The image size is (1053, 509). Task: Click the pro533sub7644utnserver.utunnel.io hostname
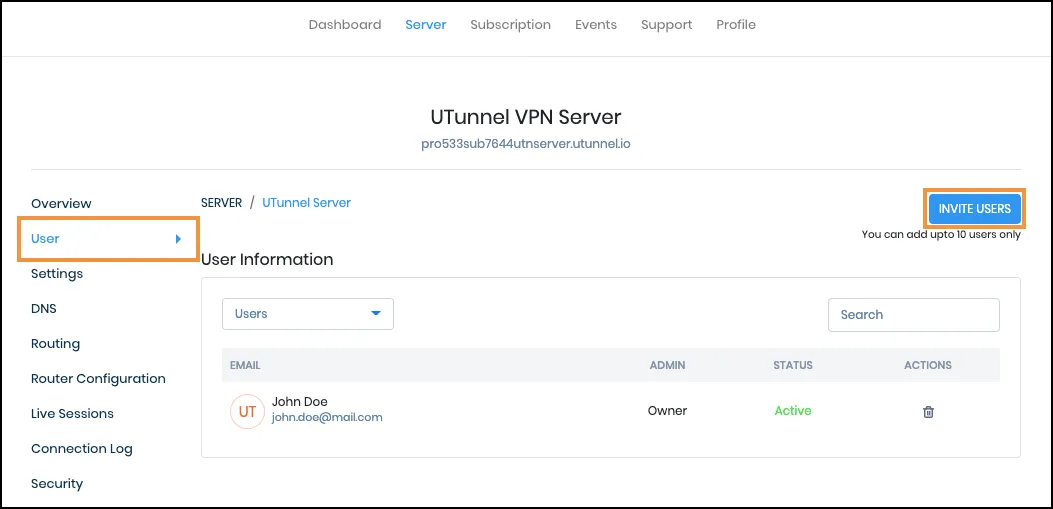(x=526, y=144)
